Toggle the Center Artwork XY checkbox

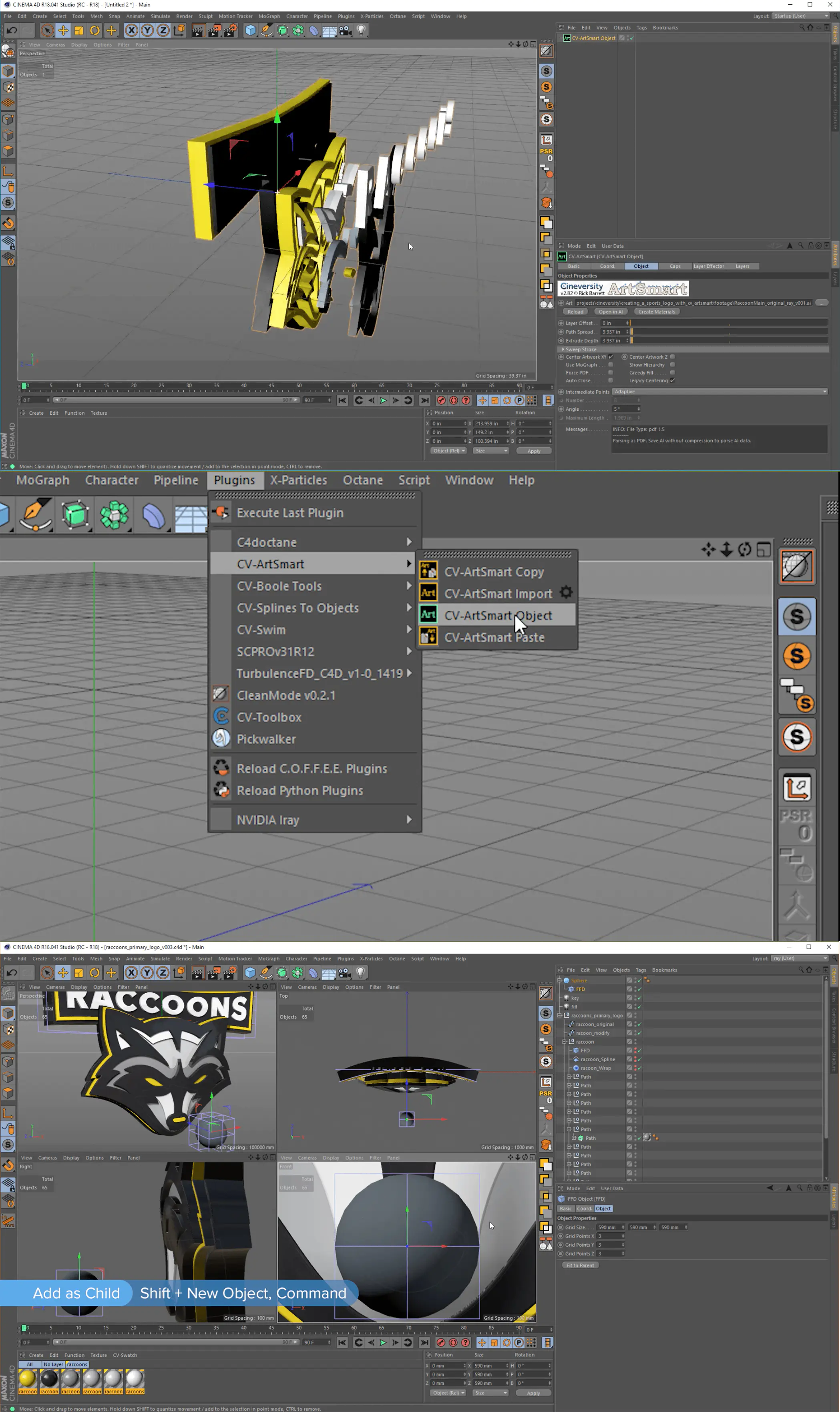611,357
